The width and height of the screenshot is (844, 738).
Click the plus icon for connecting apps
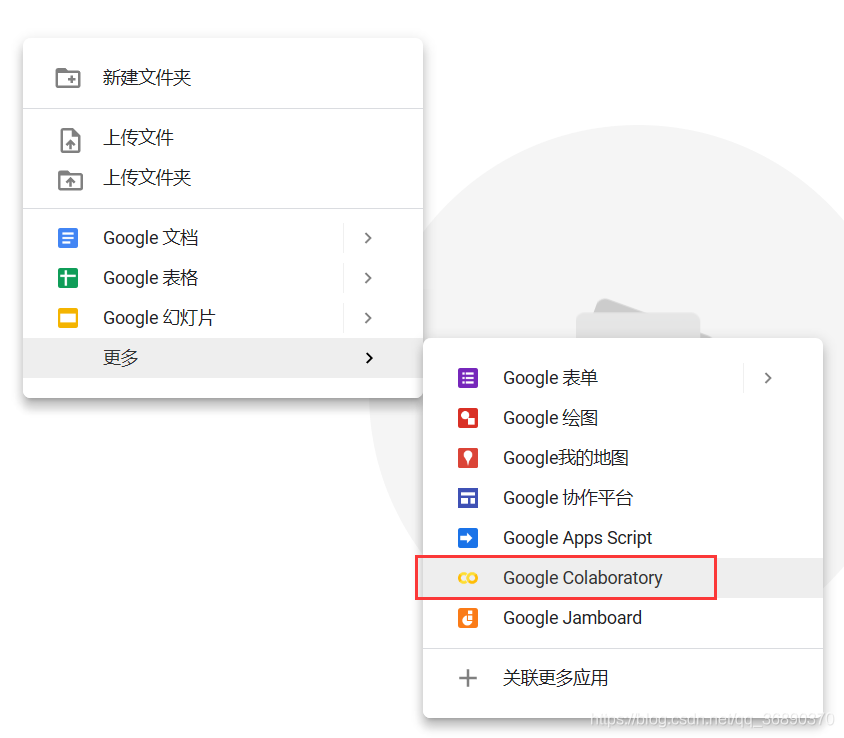tap(468, 678)
